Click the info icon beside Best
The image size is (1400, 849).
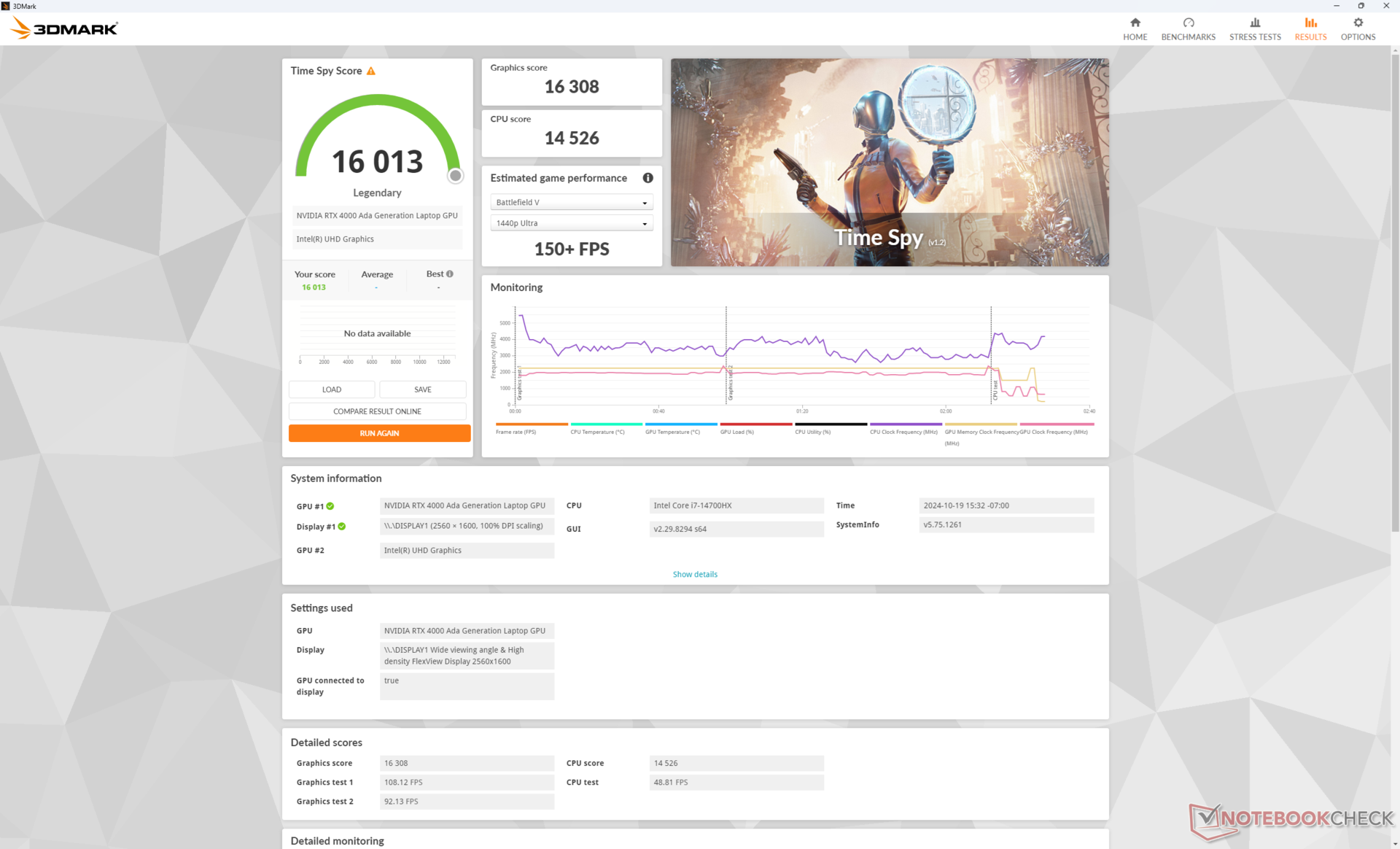click(450, 274)
